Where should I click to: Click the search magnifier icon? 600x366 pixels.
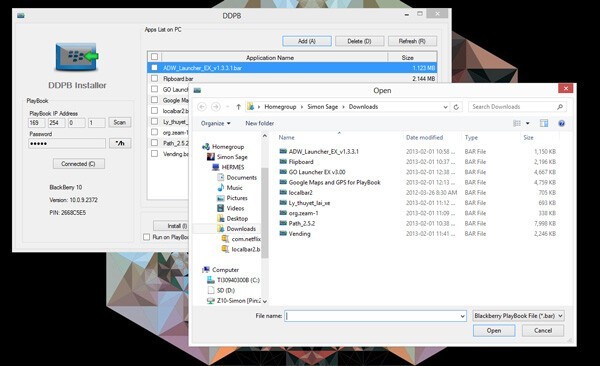click(x=560, y=107)
